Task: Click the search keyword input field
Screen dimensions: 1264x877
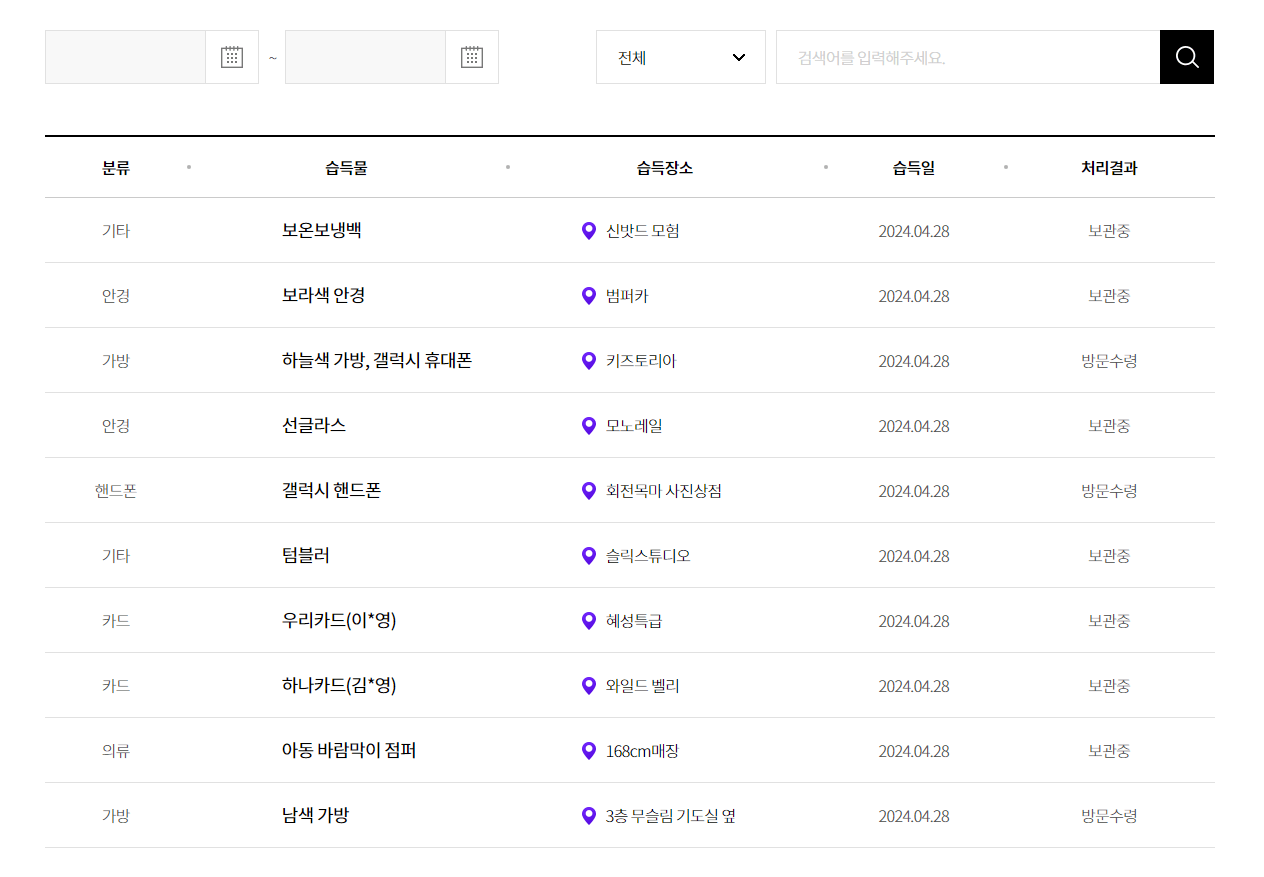Action: 967,57
